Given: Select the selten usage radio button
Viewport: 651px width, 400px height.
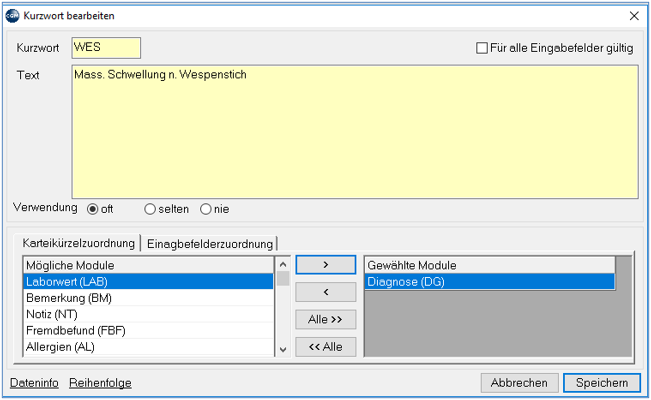Looking at the screenshot, I should coord(150,209).
